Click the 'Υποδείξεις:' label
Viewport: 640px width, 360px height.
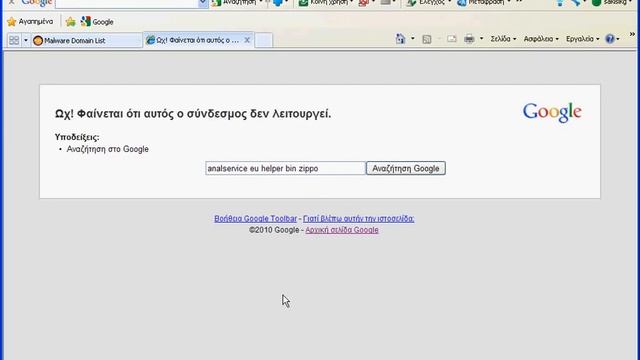click(77, 137)
